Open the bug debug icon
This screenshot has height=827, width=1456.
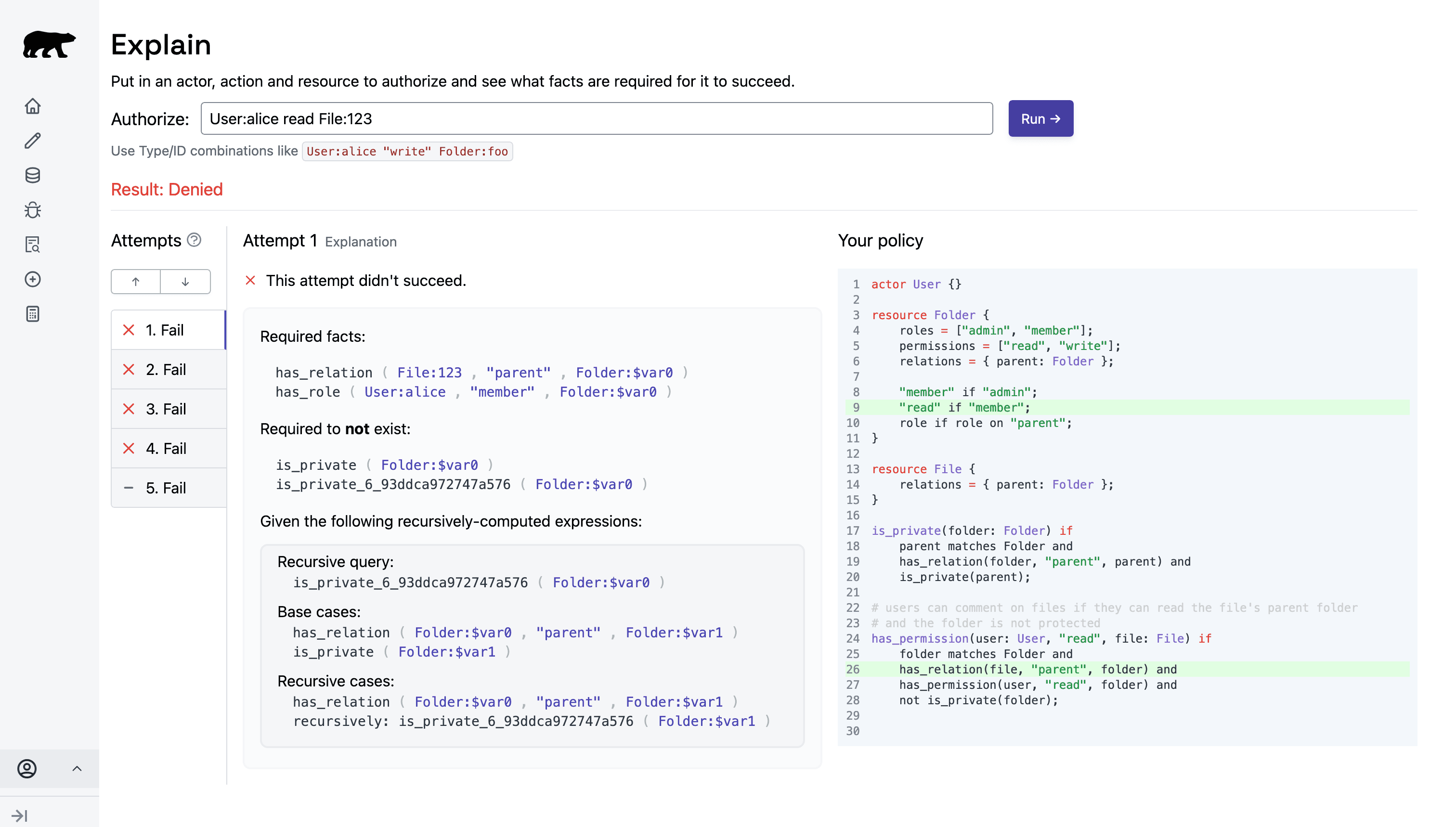coord(33,210)
